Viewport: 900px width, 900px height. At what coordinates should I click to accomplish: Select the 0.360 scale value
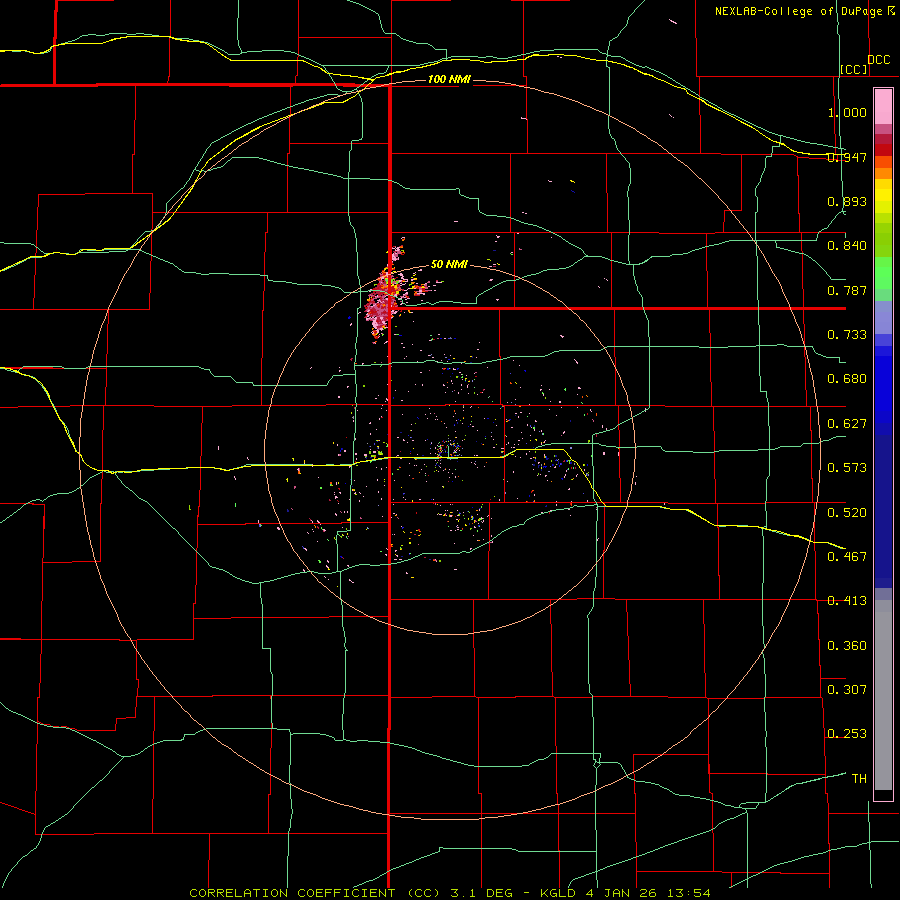(847, 646)
